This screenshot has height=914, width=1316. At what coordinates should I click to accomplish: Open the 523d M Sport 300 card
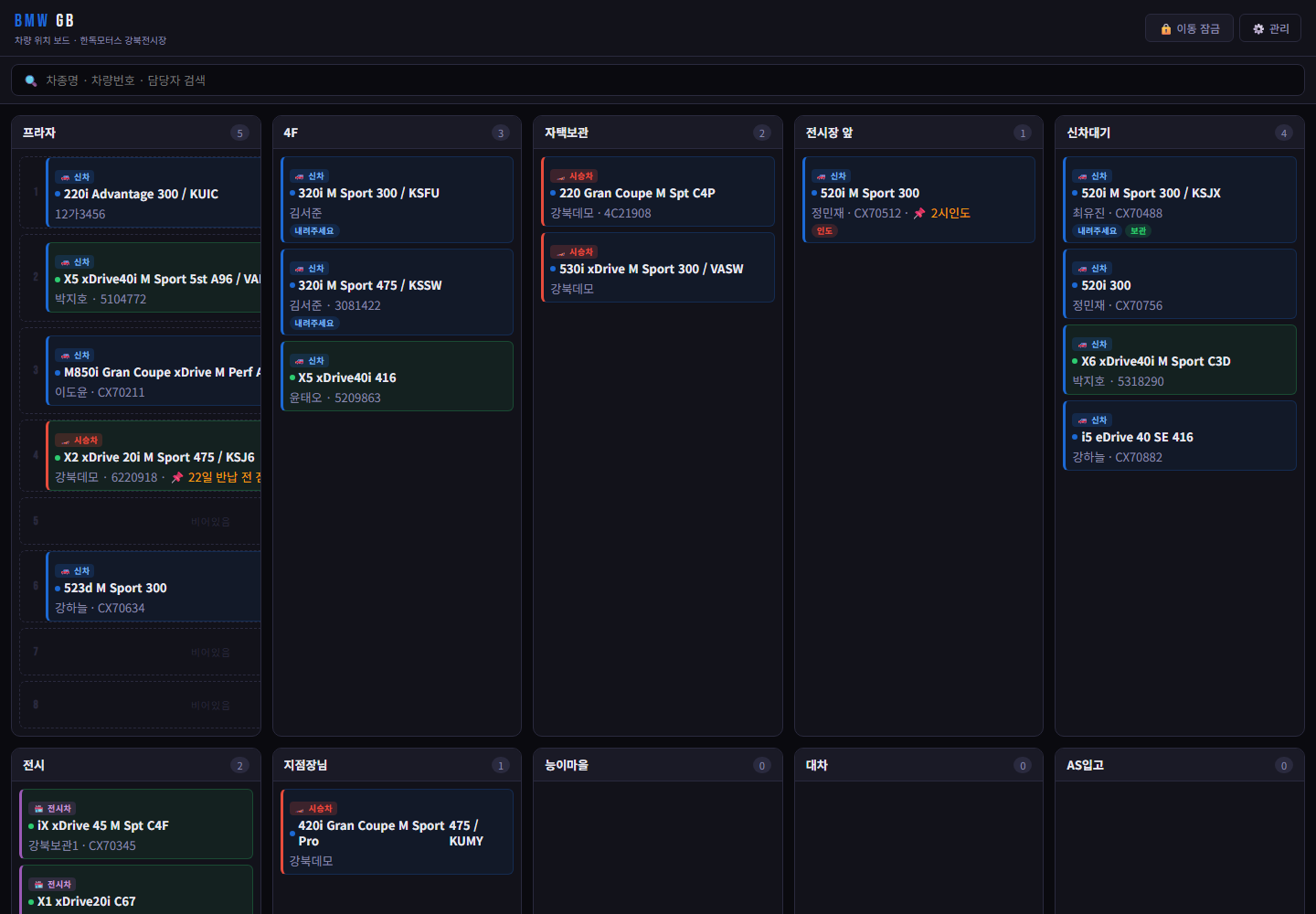154,587
